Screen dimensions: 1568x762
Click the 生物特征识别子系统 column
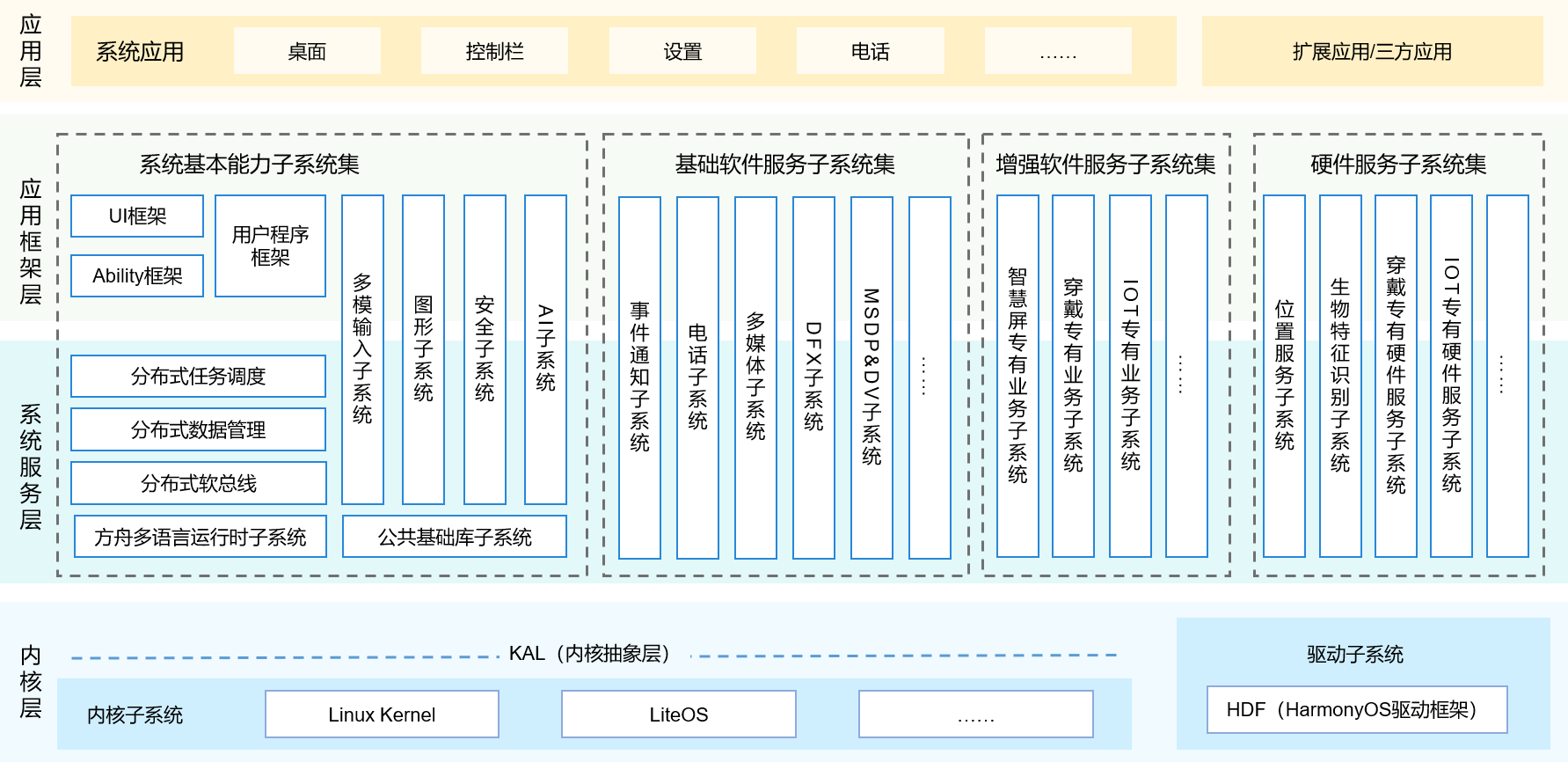1340,376
